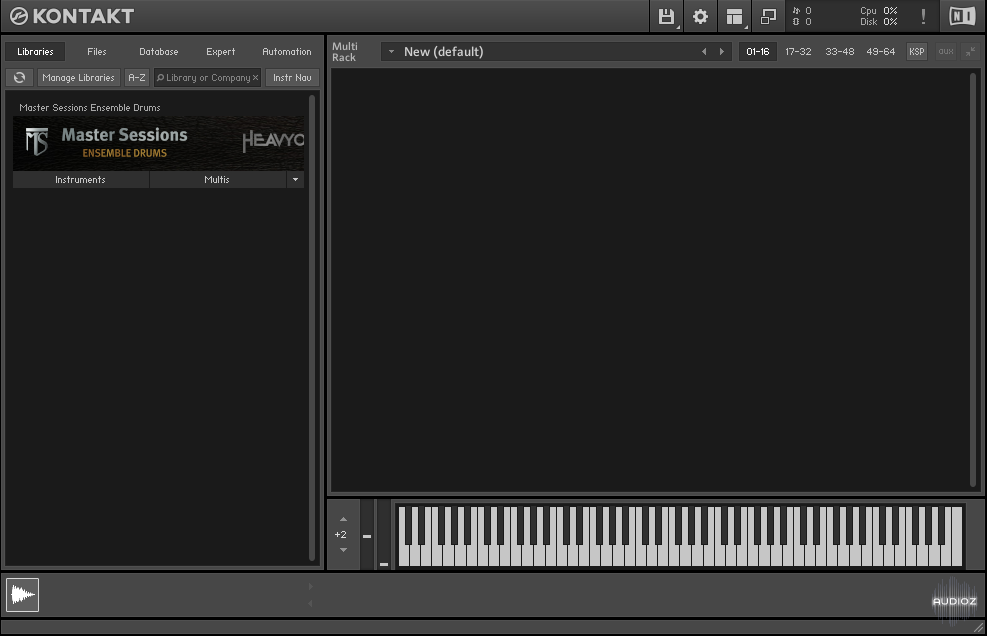Image resolution: width=987 pixels, height=636 pixels.
Task: Toggle A-Z library sorting
Action: point(137,77)
